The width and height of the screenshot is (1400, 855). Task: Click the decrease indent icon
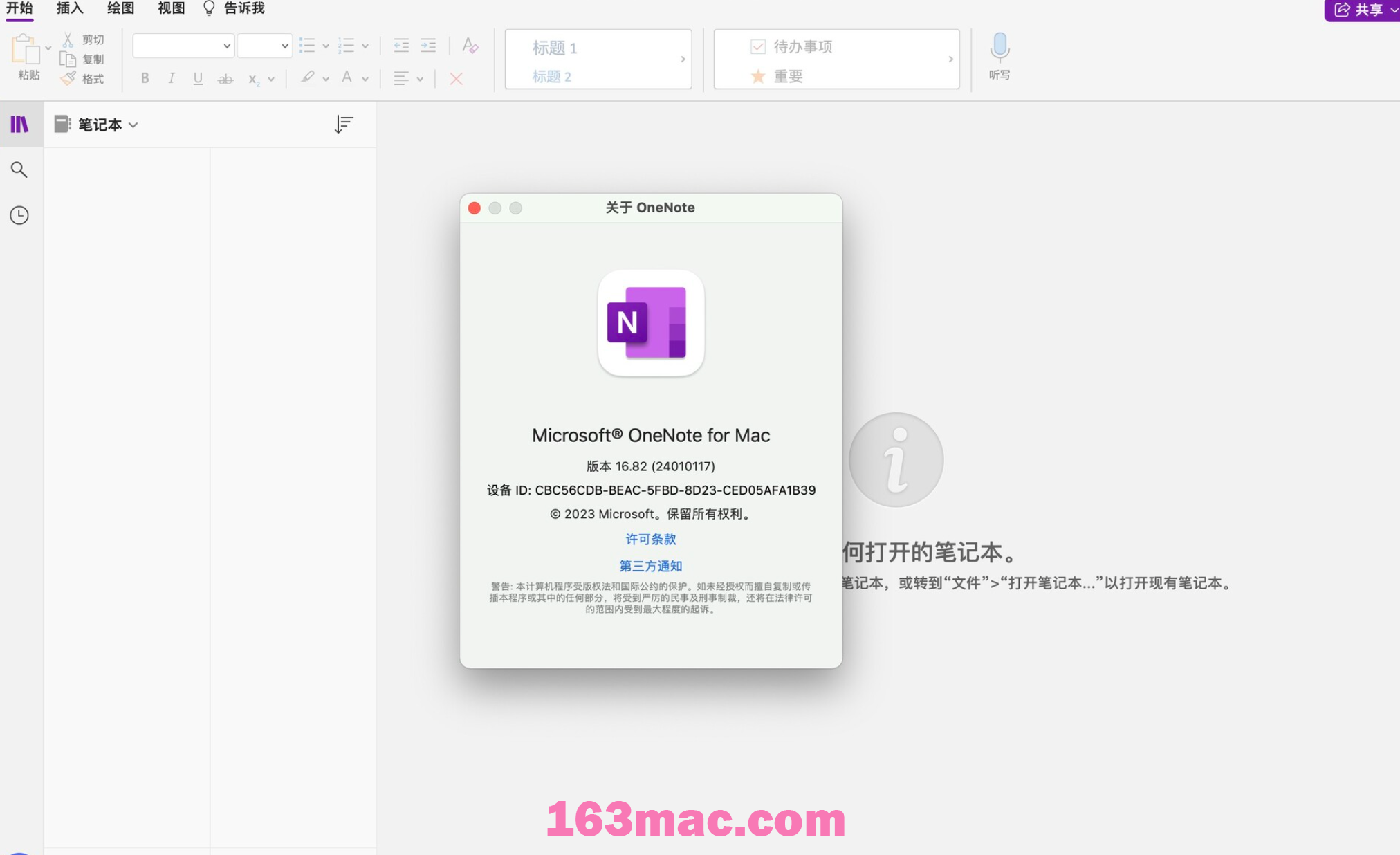[401, 46]
